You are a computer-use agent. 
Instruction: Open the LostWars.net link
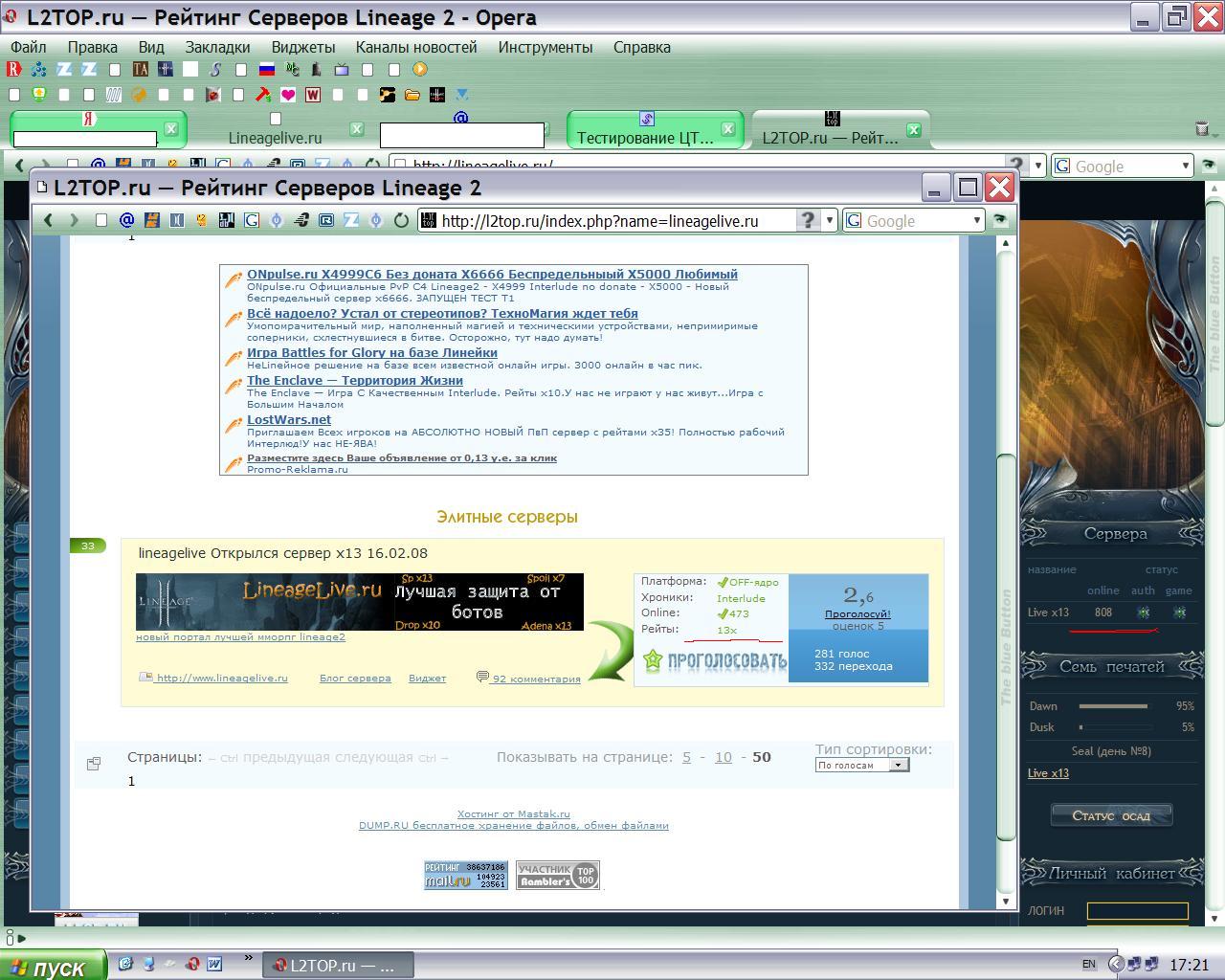pyautogui.click(x=289, y=419)
